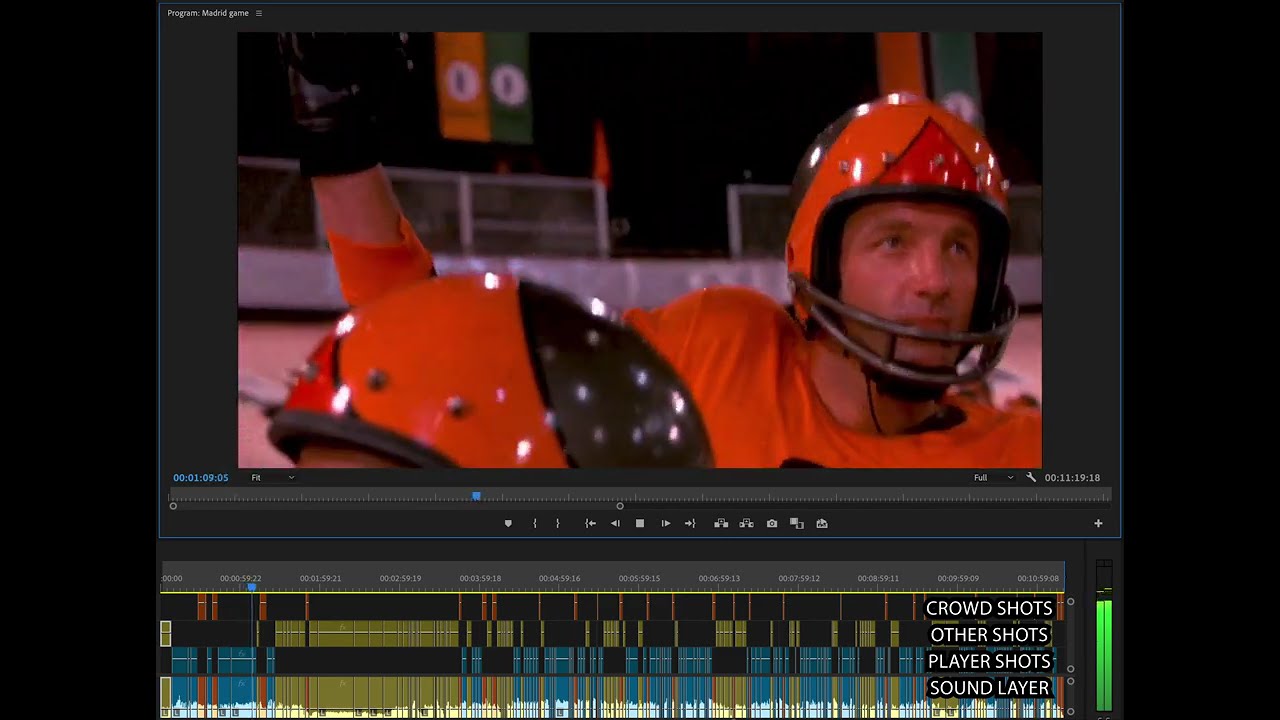
Task: Click the blue playhead on the timeline ruler
Action: click(x=252, y=587)
